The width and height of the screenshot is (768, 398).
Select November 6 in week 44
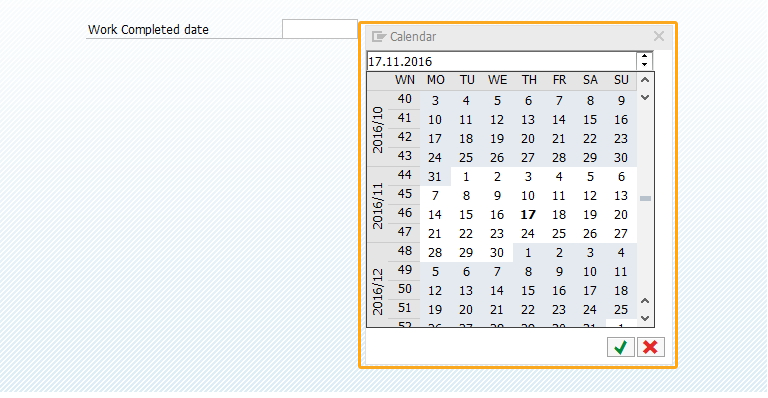point(621,177)
